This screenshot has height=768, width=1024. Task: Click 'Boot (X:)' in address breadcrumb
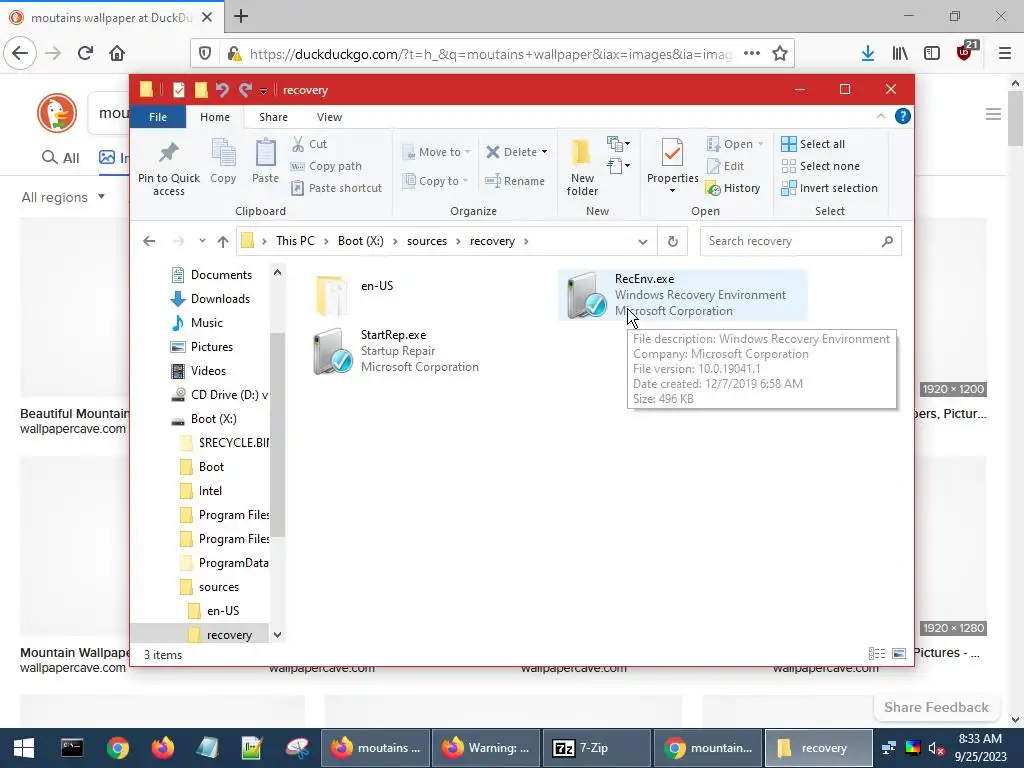pyautogui.click(x=360, y=241)
